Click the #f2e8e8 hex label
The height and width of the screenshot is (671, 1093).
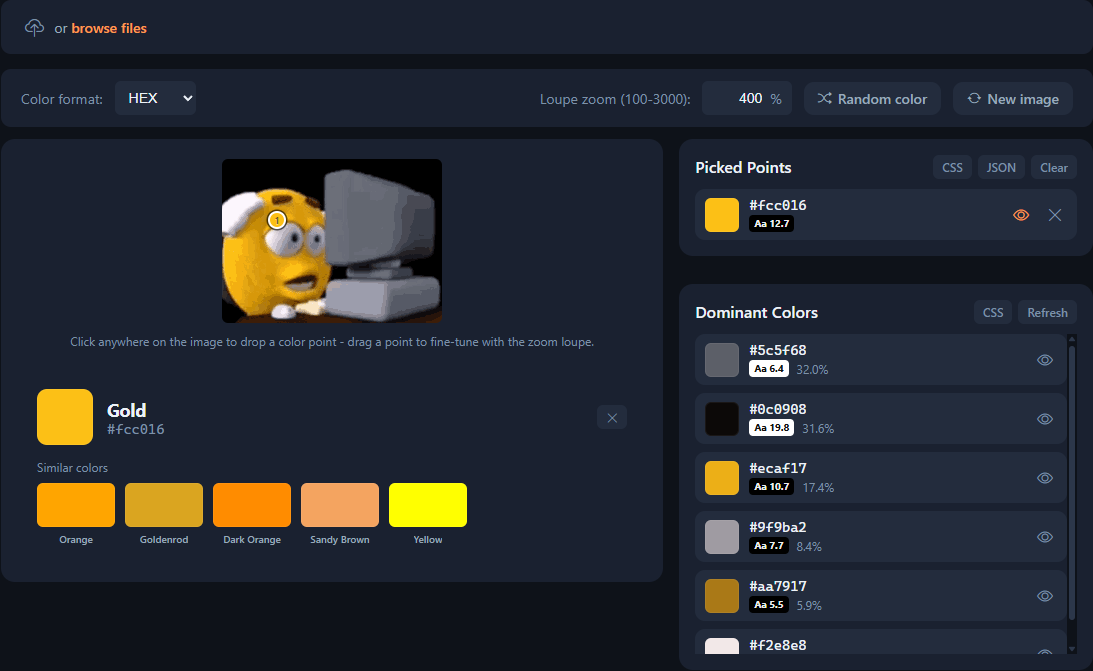pos(778,645)
